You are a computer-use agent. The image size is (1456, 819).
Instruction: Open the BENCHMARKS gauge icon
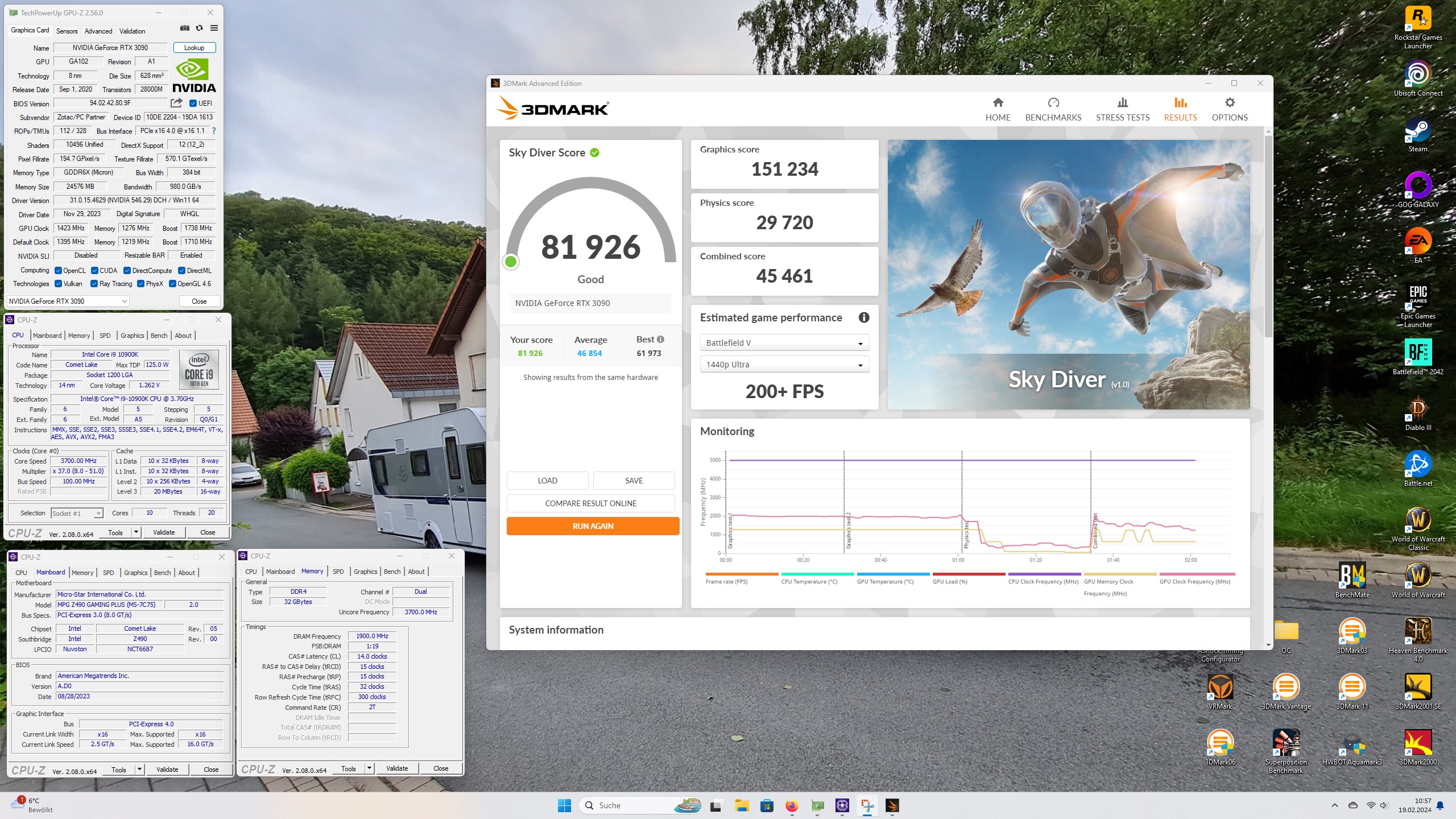[x=1053, y=103]
